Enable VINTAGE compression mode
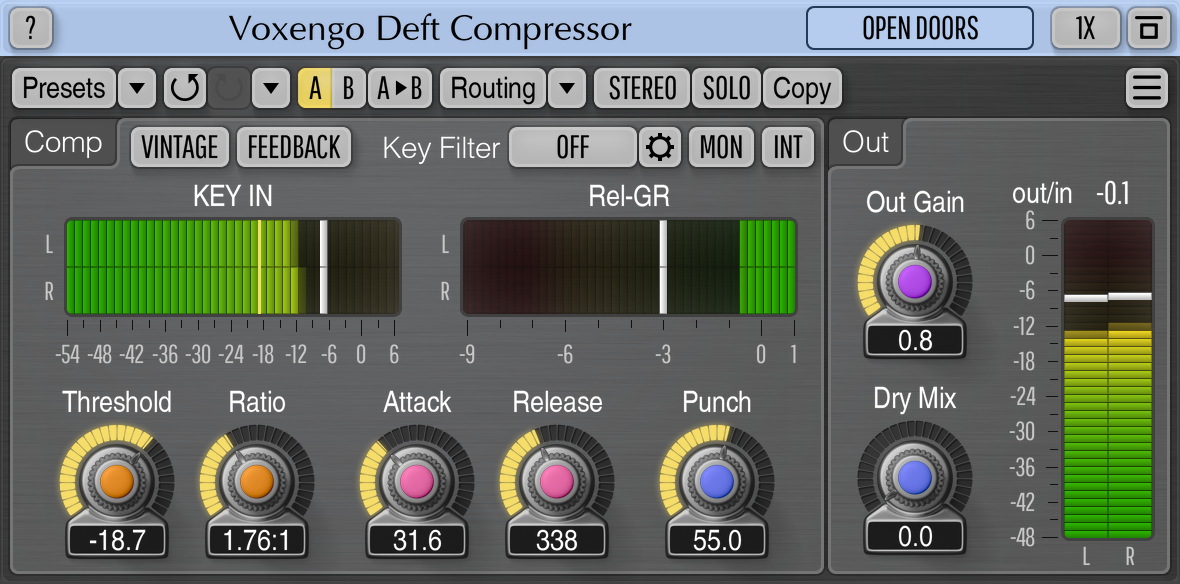Screen dimensions: 1180x584 pyautogui.click(x=180, y=147)
